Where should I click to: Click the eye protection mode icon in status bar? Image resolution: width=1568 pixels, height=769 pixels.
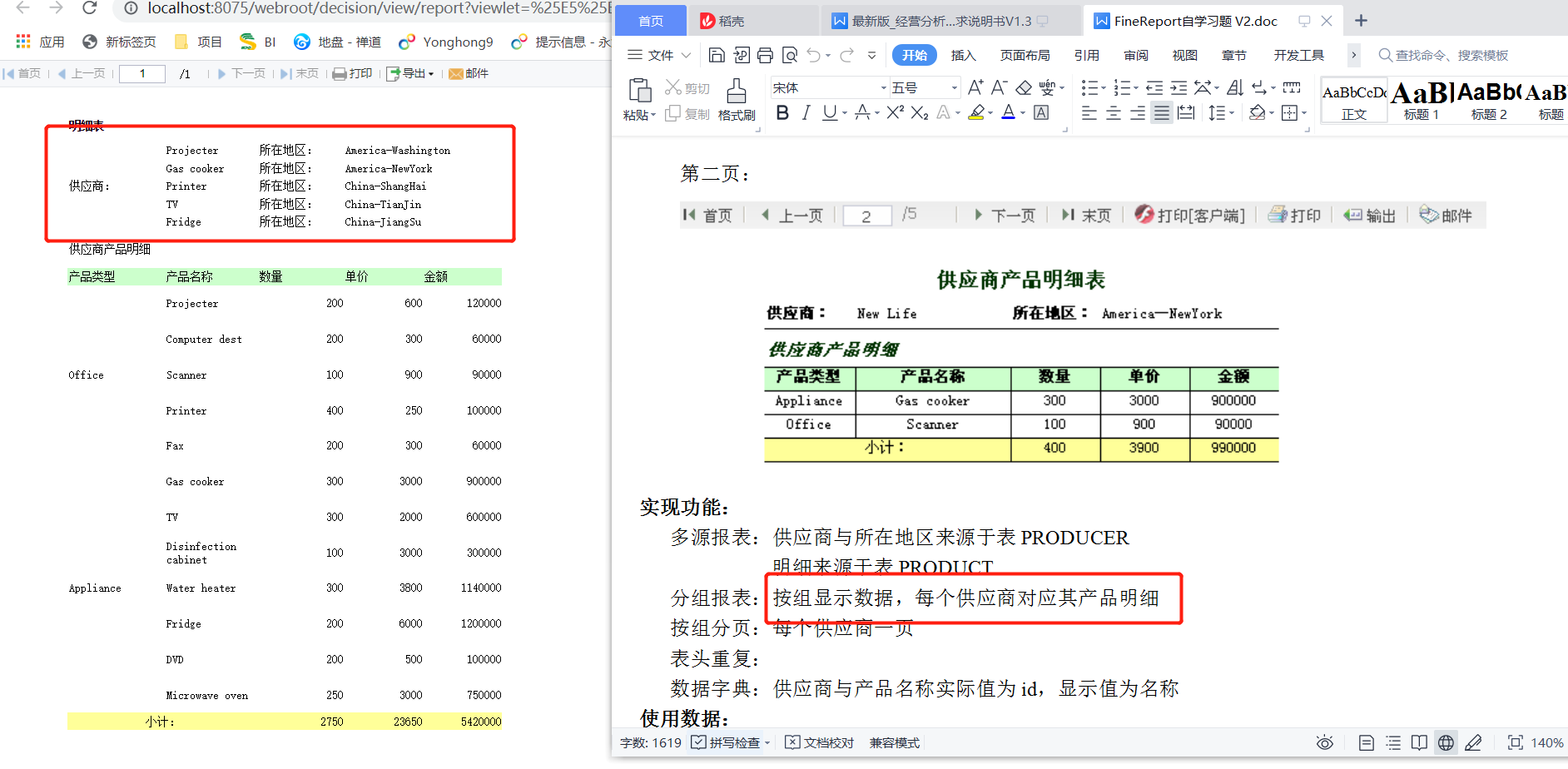pos(1325,742)
